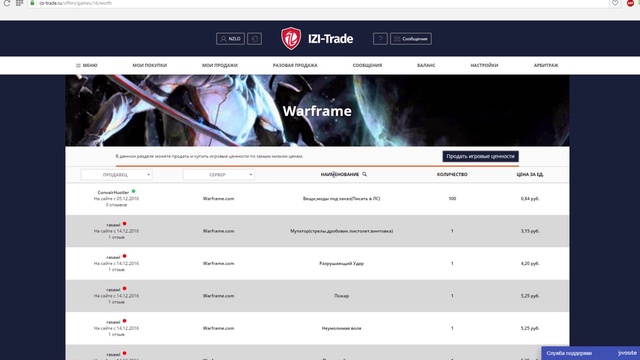Open СООБЩЕНИЯ in the navigation bar
Image resolution: width=640 pixels, height=360 pixels.
click(x=367, y=65)
